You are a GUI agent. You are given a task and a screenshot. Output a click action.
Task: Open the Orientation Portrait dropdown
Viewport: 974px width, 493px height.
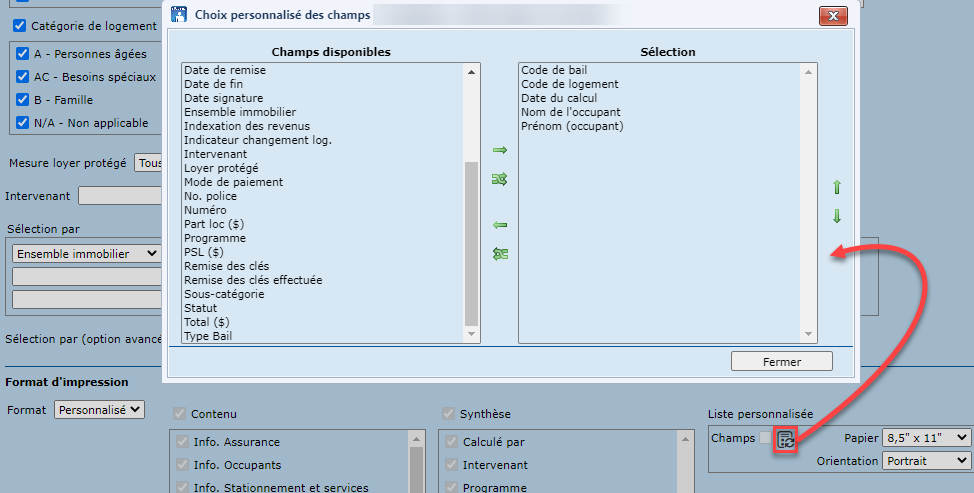927,461
